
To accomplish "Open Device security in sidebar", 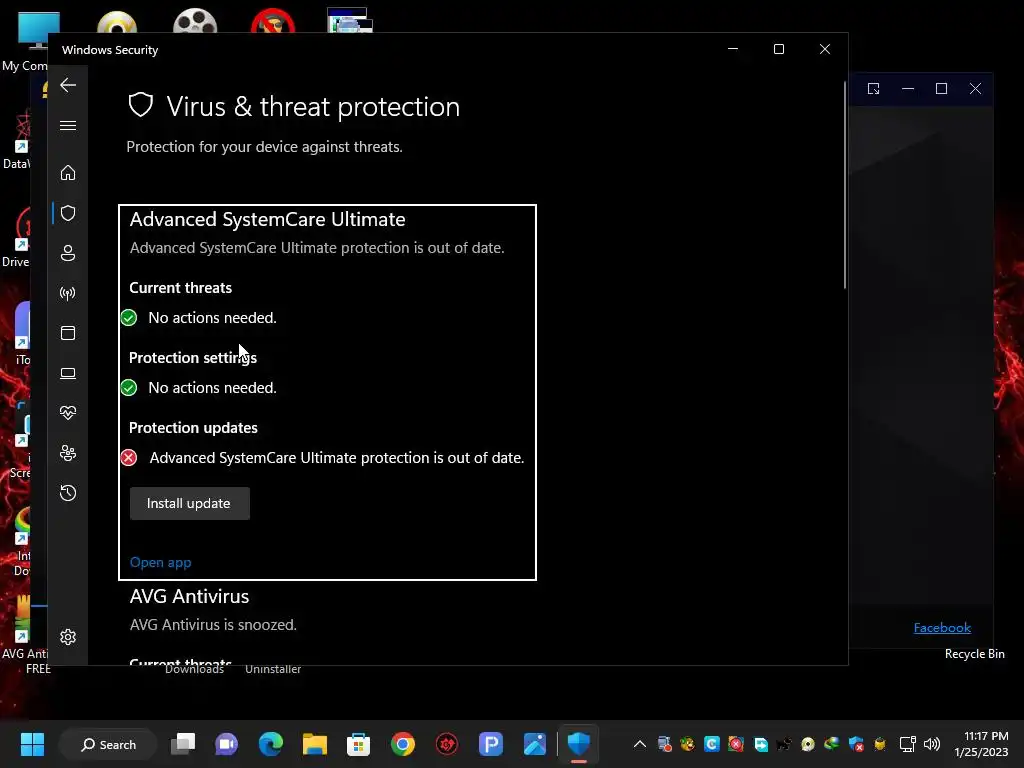I will point(68,373).
